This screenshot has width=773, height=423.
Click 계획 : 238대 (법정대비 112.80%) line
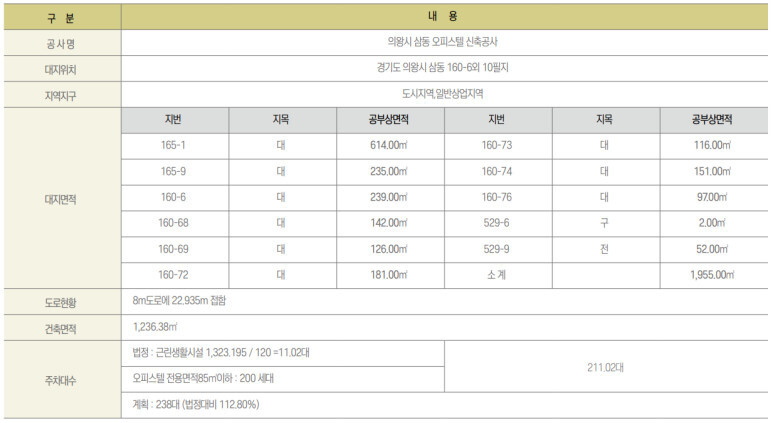tap(196, 405)
